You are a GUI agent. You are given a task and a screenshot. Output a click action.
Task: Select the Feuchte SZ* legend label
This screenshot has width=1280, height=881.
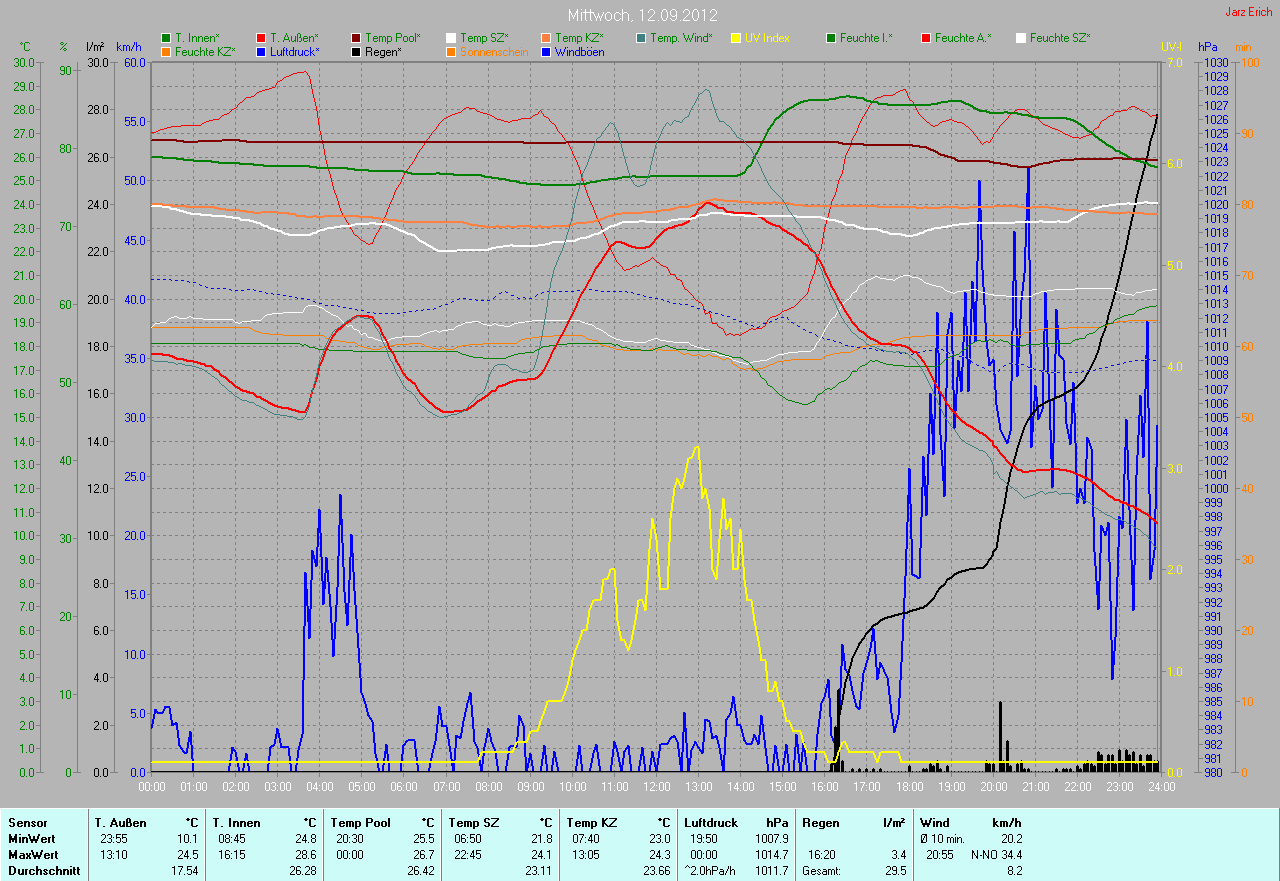click(1060, 38)
